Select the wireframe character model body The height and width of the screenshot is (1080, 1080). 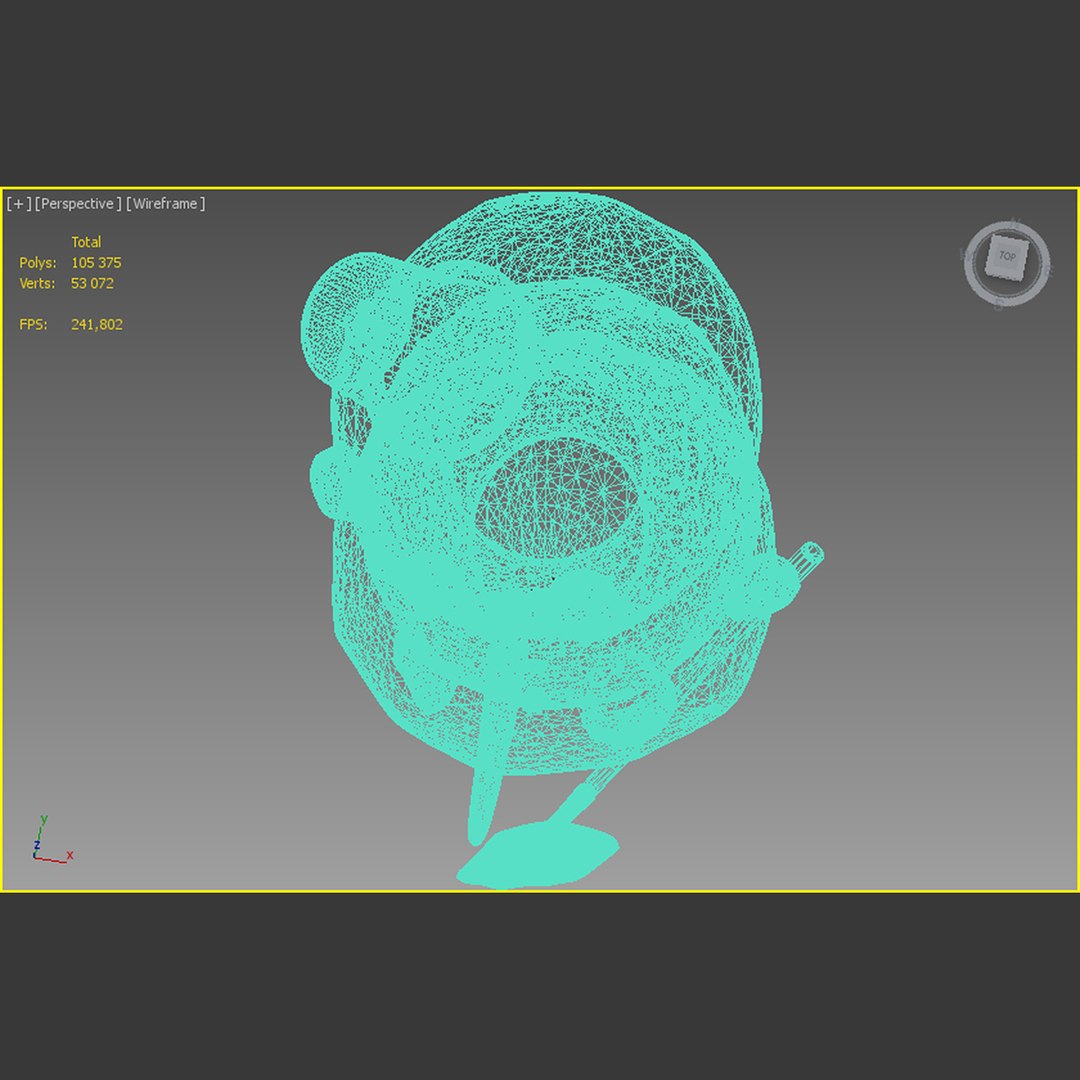tap(551, 482)
